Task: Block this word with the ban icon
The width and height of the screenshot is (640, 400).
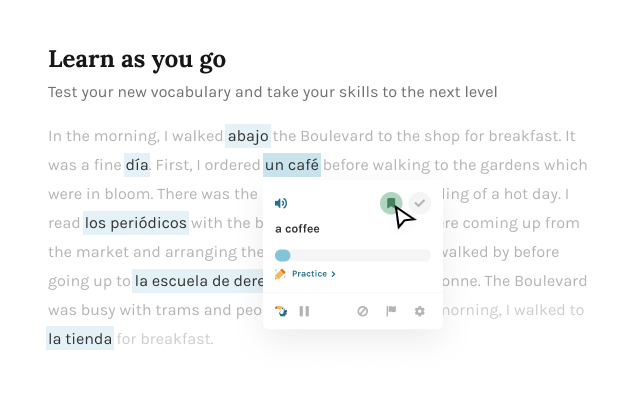Action: tap(363, 311)
